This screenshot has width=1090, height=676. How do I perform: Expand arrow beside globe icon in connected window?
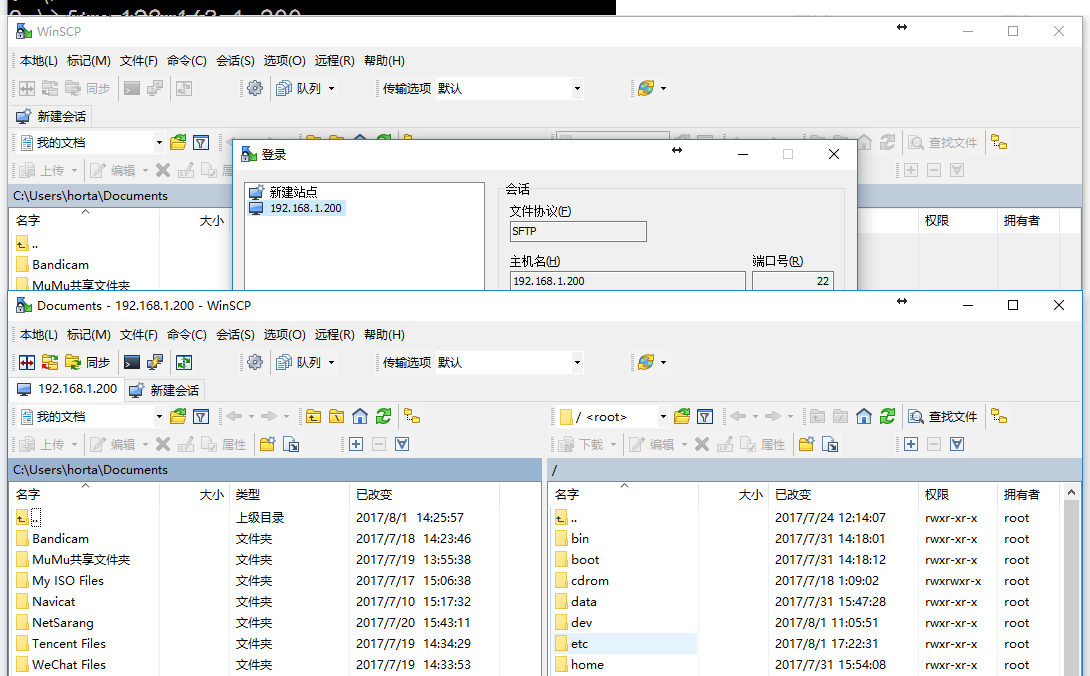coord(663,362)
